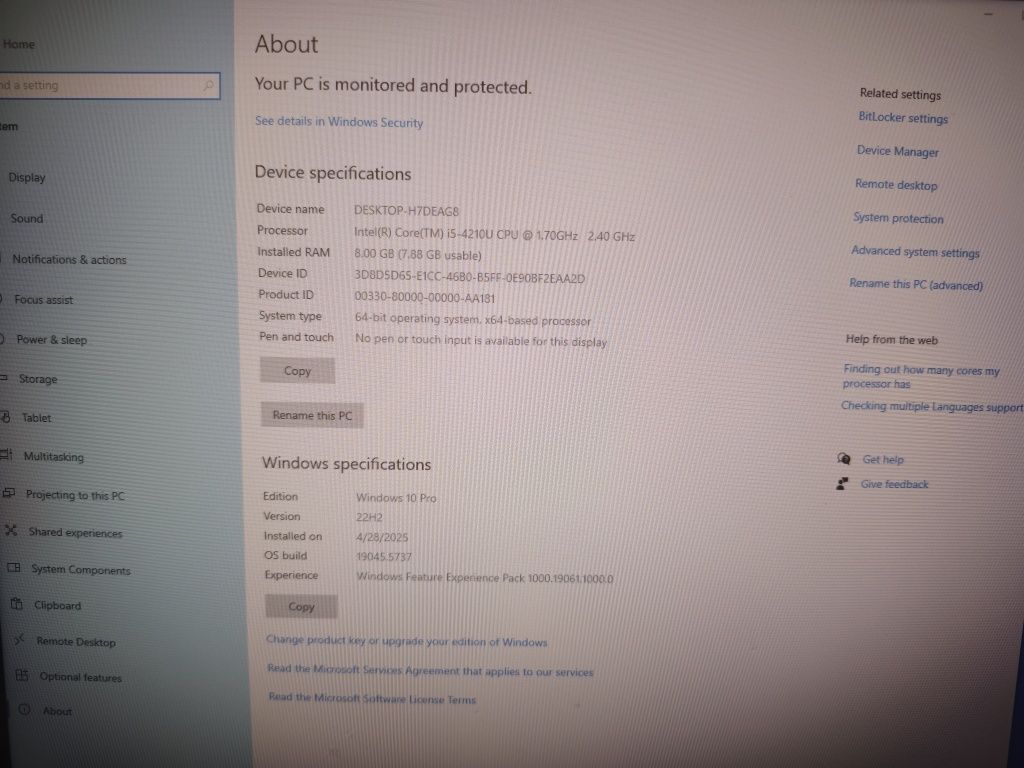Open Change product key or upgrade edition link
This screenshot has width=1024, height=768.
click(406, 641)
